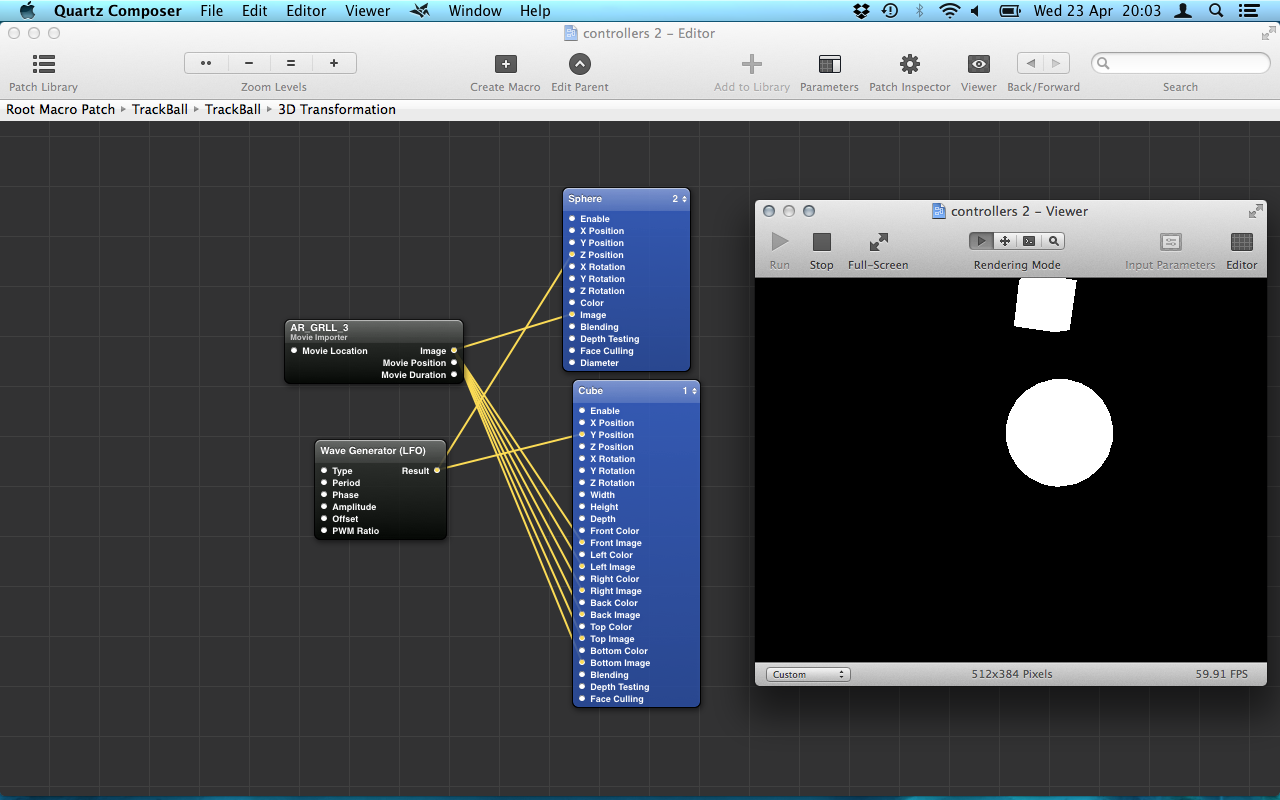Open the Custom size dropdown in Viewer
Viewport: 1280px width, 800px height.
[808, 674]
